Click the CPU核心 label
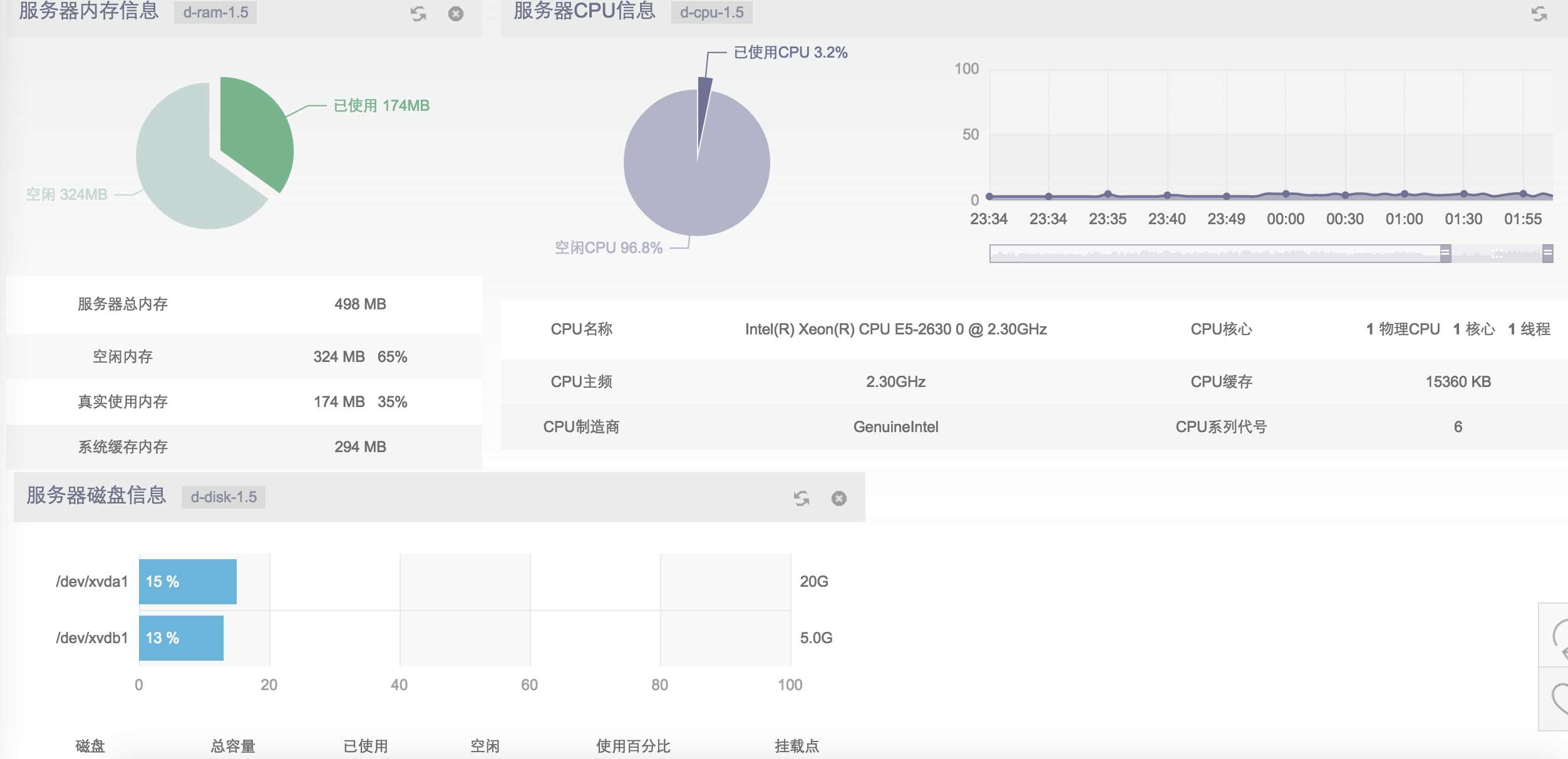The image size is (1568, 759). click(x=1221, y=329)
